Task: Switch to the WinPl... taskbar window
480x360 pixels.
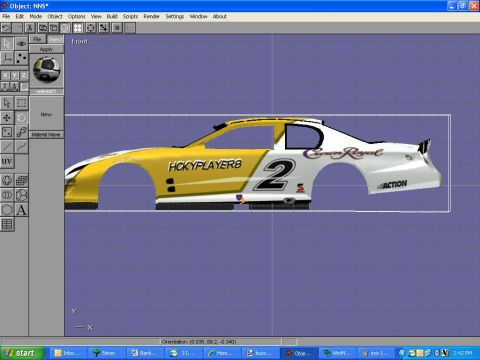Action: 339,353
